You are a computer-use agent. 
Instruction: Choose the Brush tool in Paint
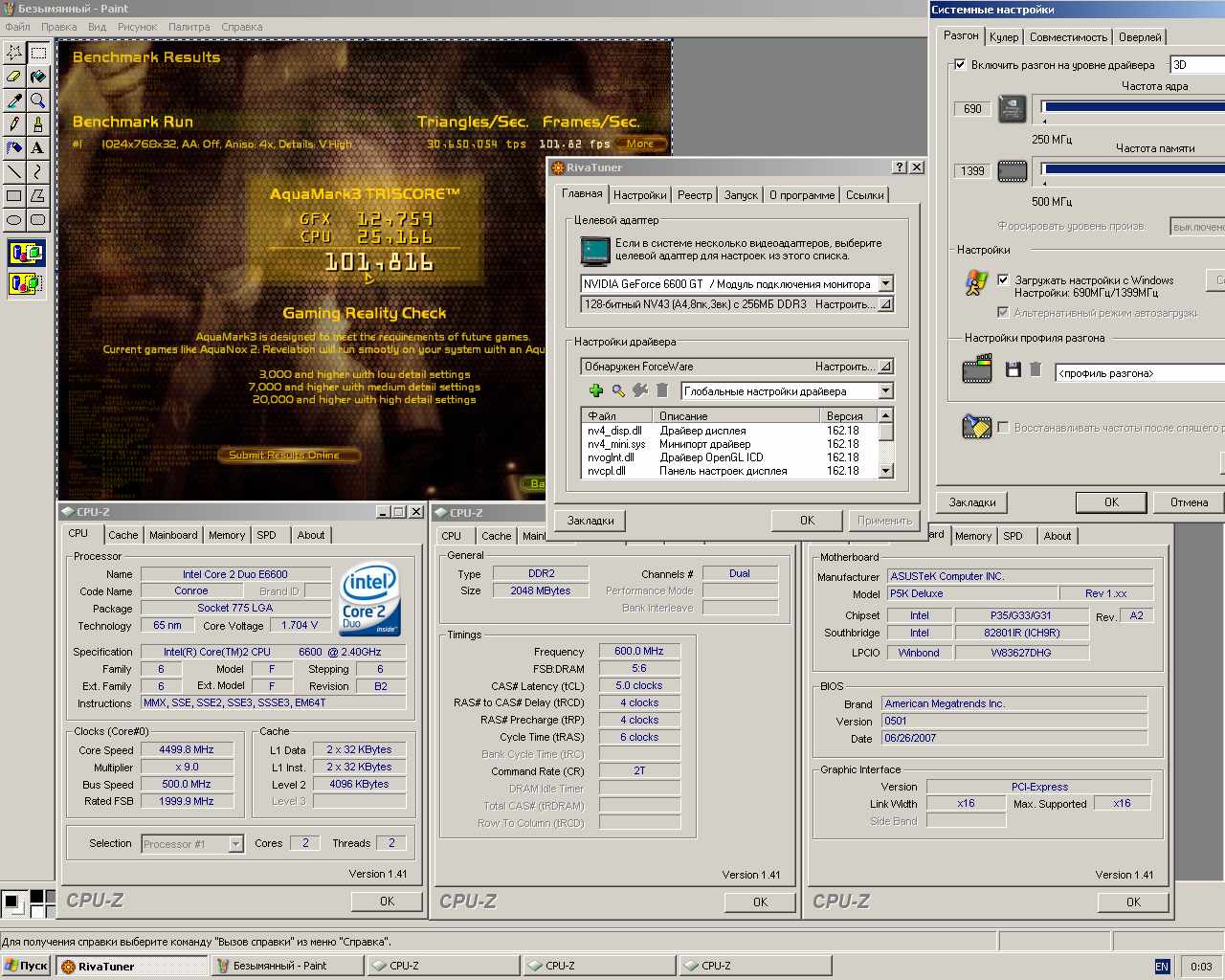[38, 124]
